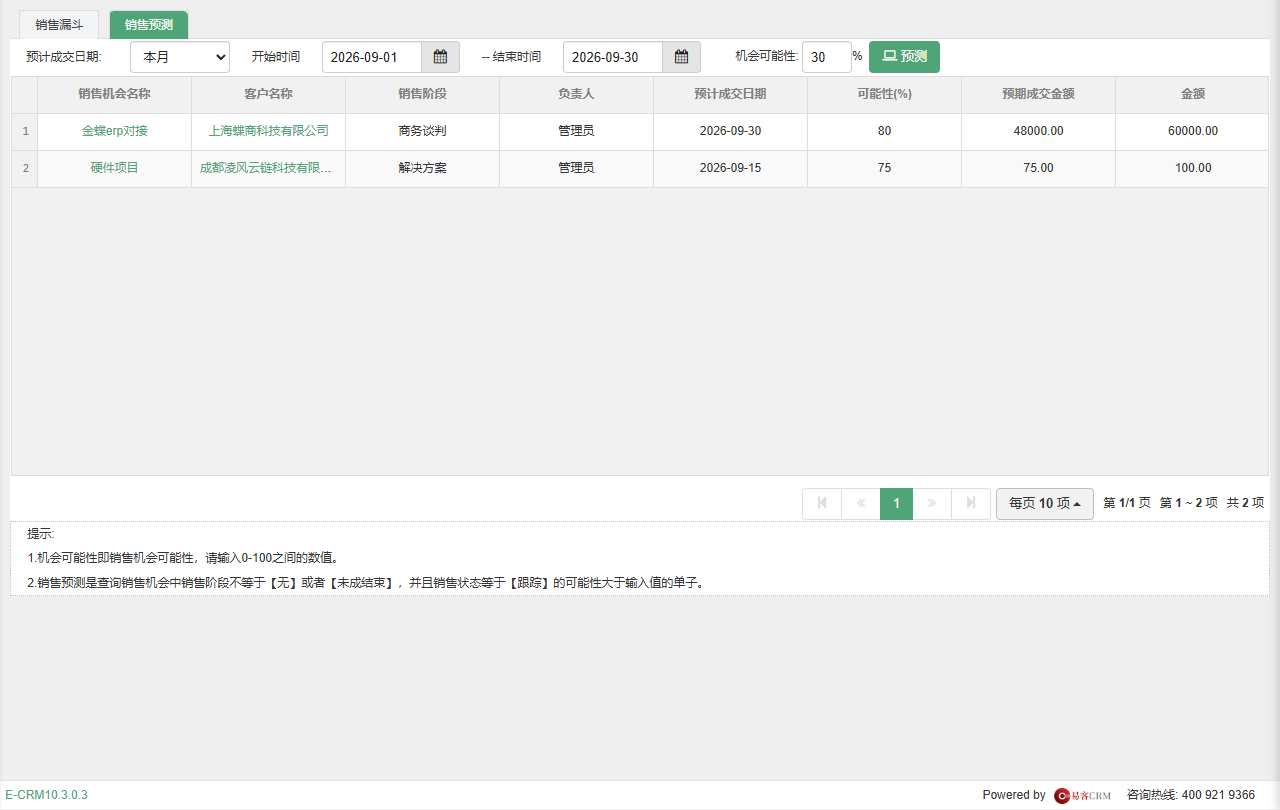Select page 1 in pagination
This screenshot has width=1280, height=810.
click(x=896, y=503)
